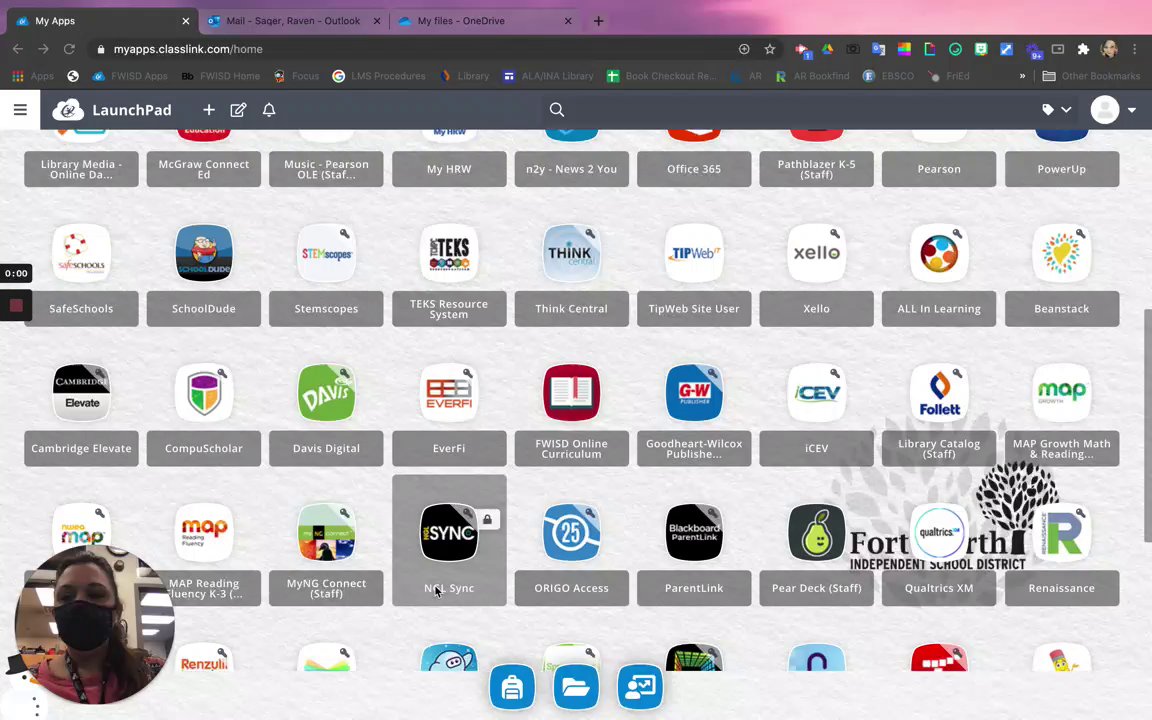Open the Extensions puzzle icon

[1083, 49]
